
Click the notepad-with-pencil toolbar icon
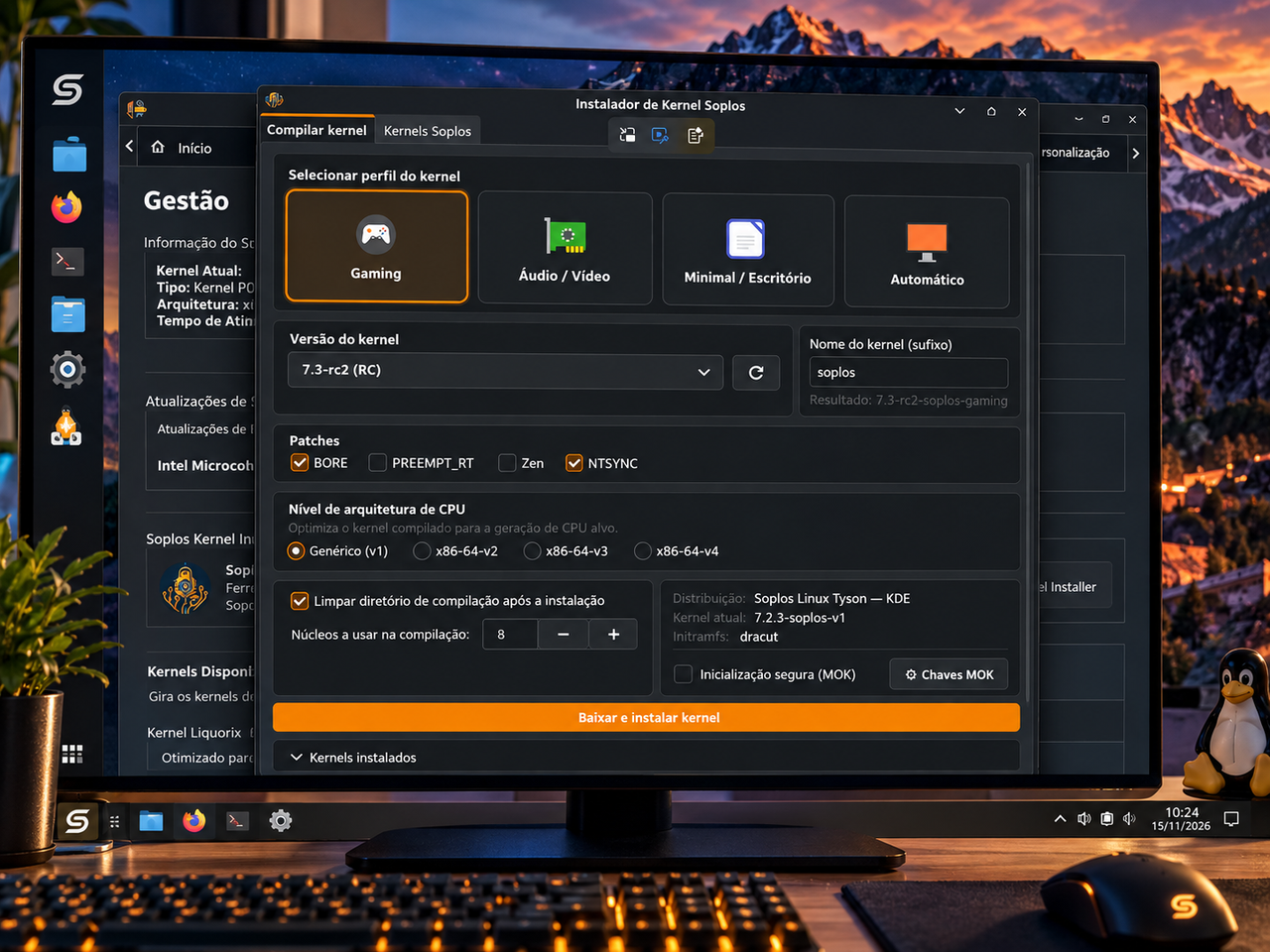pos(695,135)
